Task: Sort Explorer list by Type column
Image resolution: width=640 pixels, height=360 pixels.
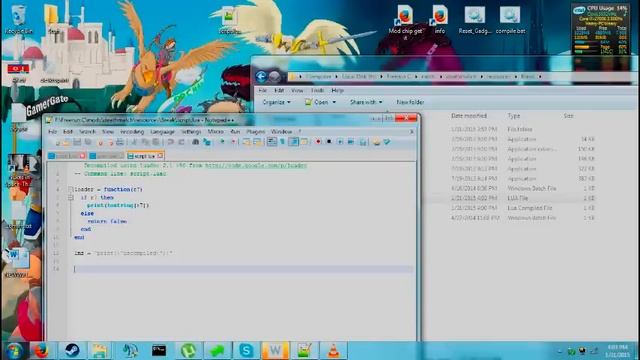Action: [x=513, y=116]
